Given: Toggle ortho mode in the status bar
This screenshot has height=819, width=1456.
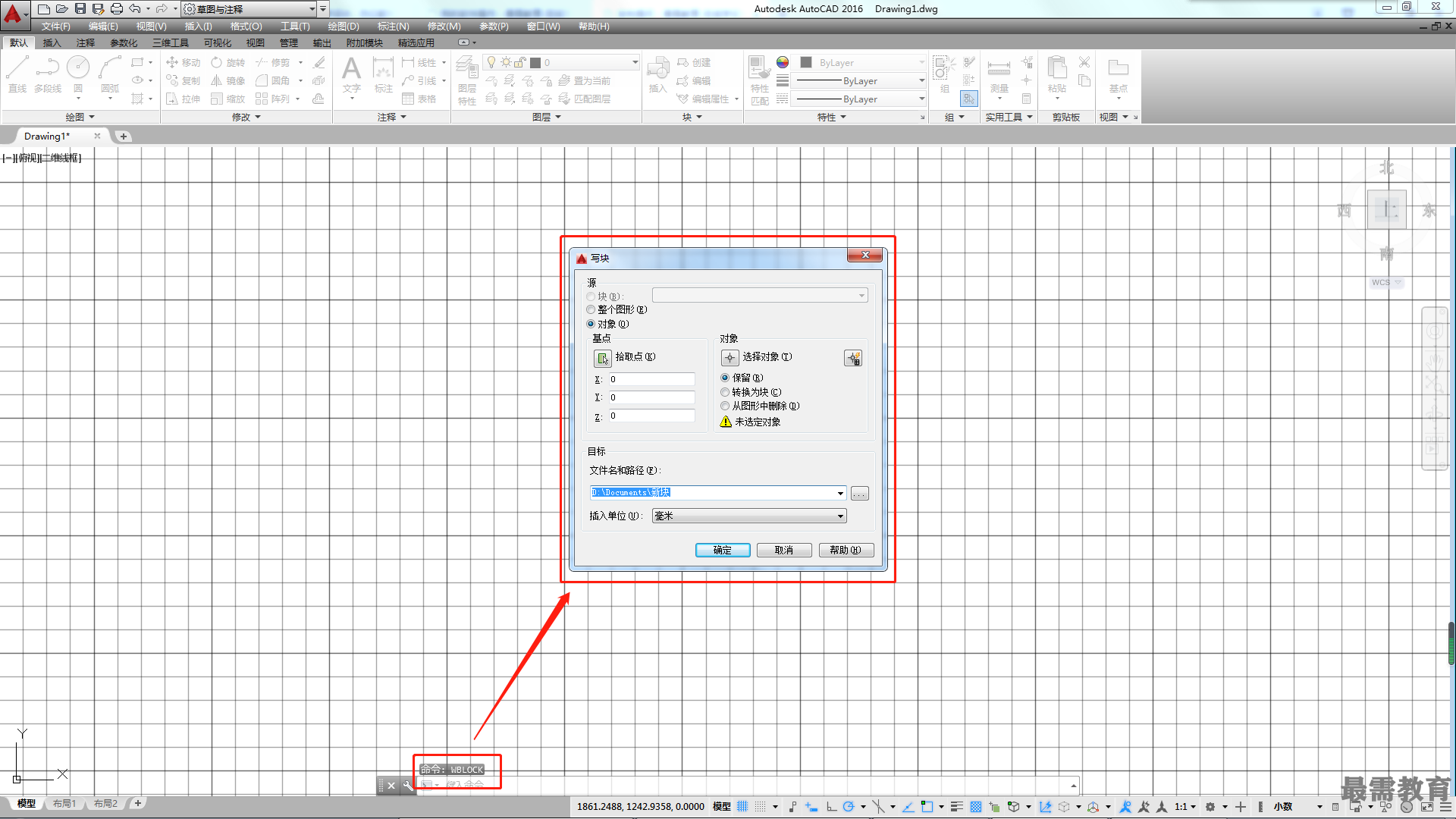Looking at the screenshot, I should [832, 807].
